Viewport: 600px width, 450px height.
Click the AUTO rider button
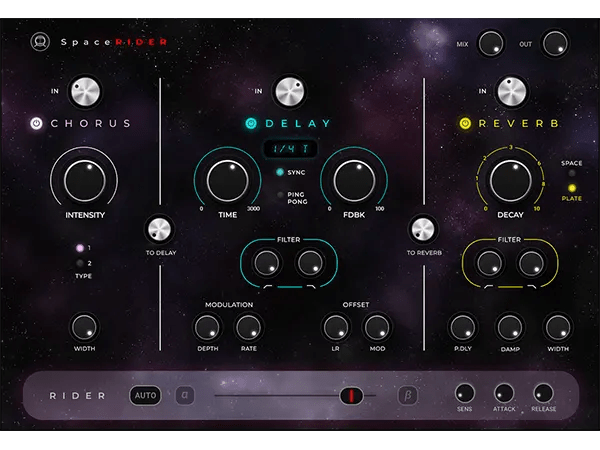(145, 395)
